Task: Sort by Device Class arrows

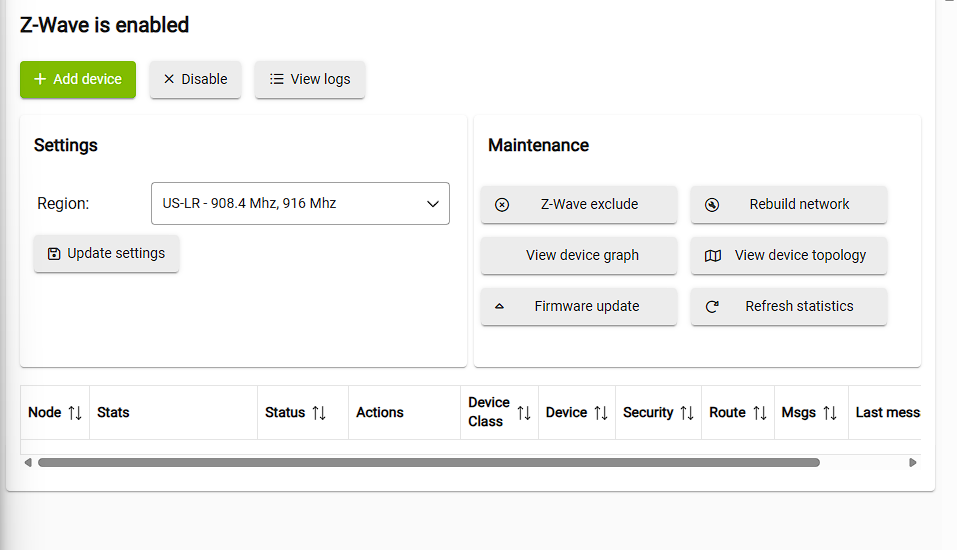Action: pyautogui.click(x=524, y=413)
